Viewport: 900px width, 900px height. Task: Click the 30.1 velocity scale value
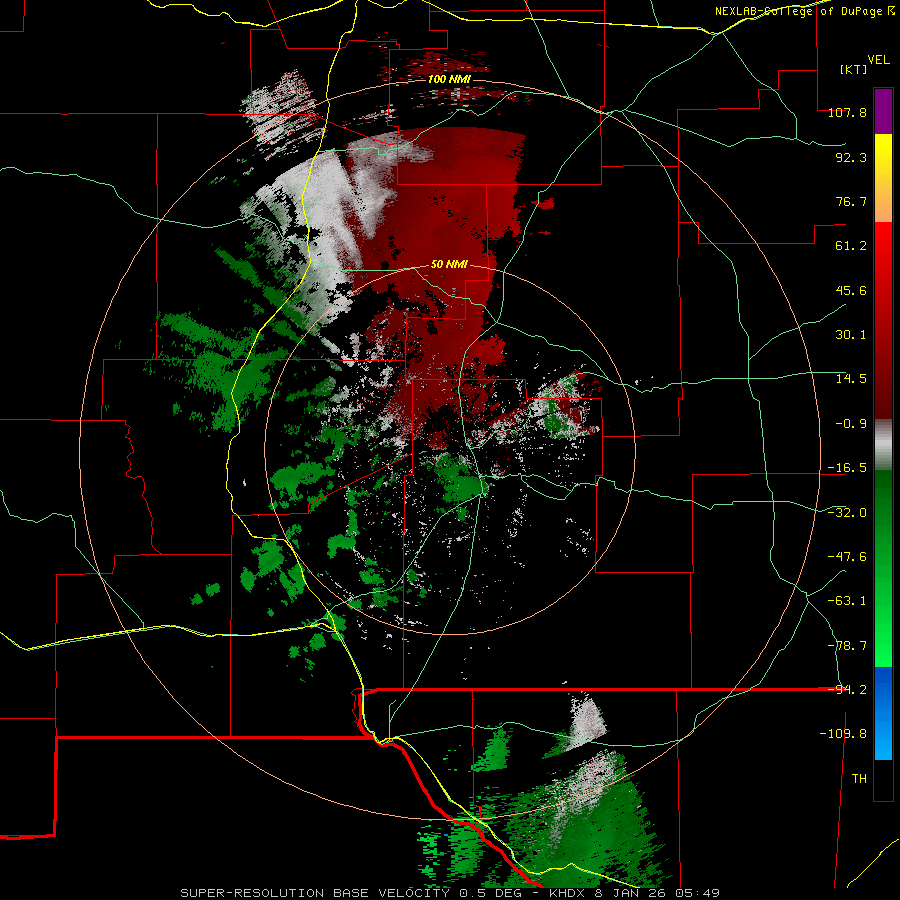[x=851, y=335]
